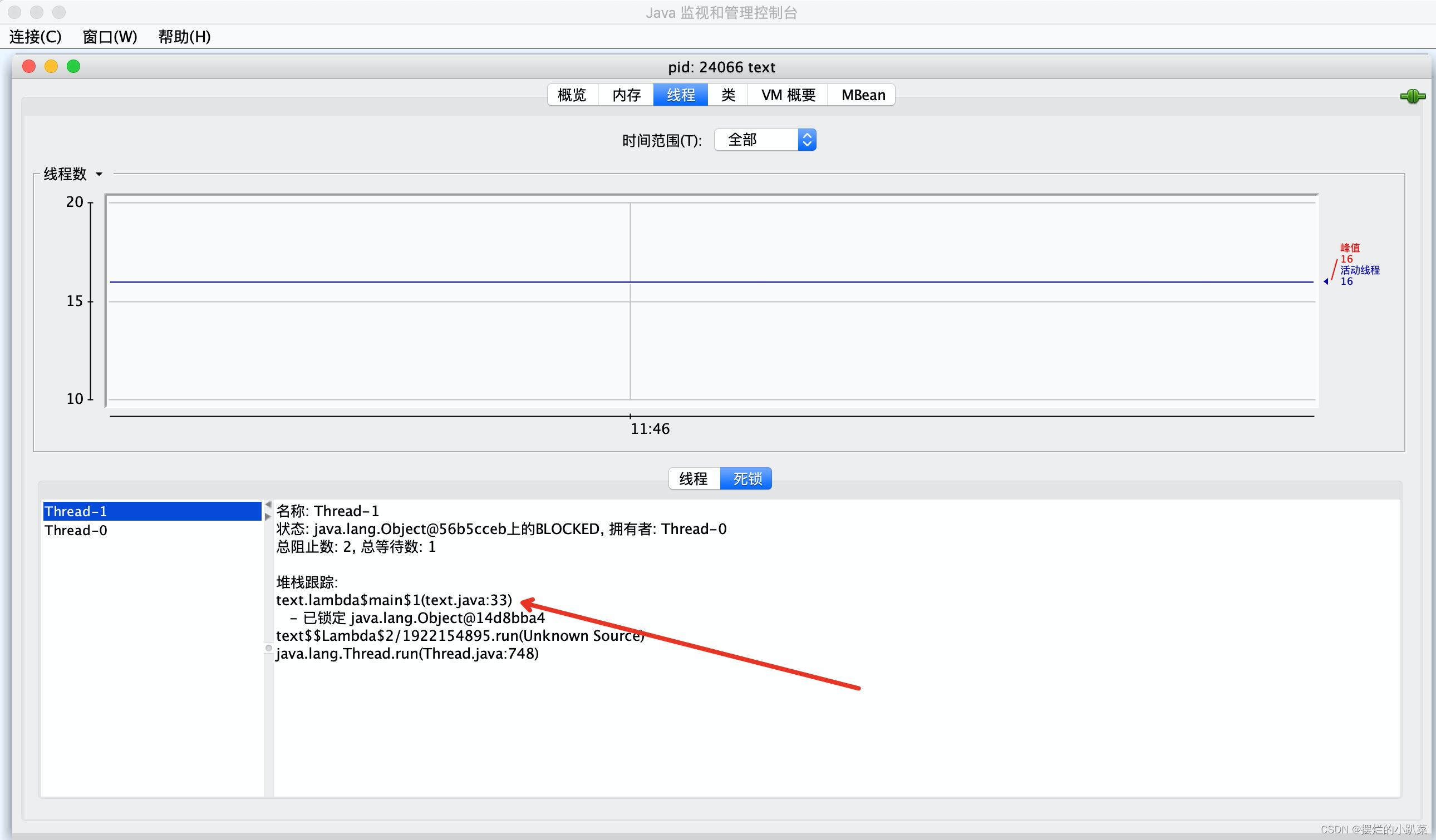Click the text$$Lambda$2 run stack line
The image size is (1436, 840).
[460, 636]
